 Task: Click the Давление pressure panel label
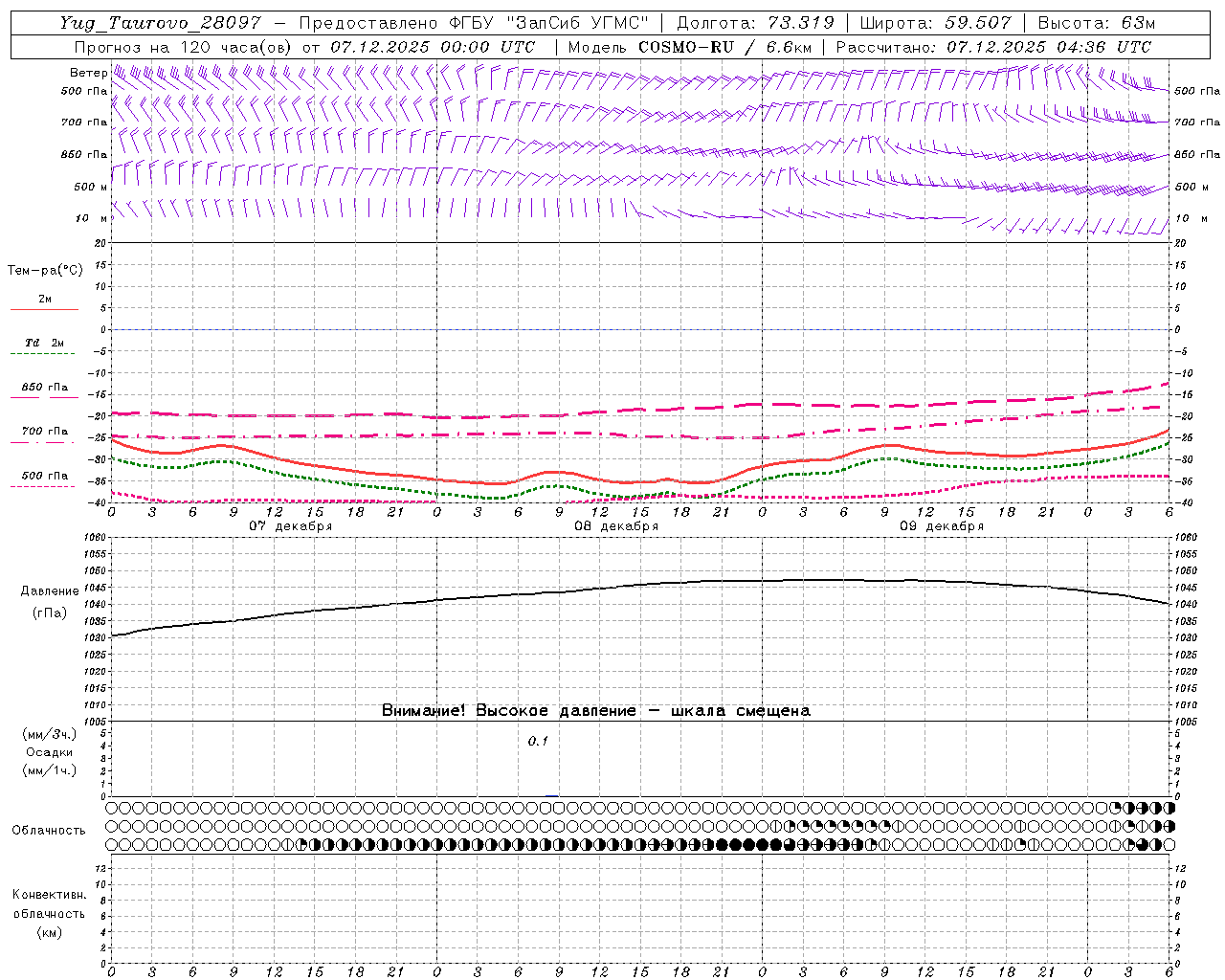(51, 591)
